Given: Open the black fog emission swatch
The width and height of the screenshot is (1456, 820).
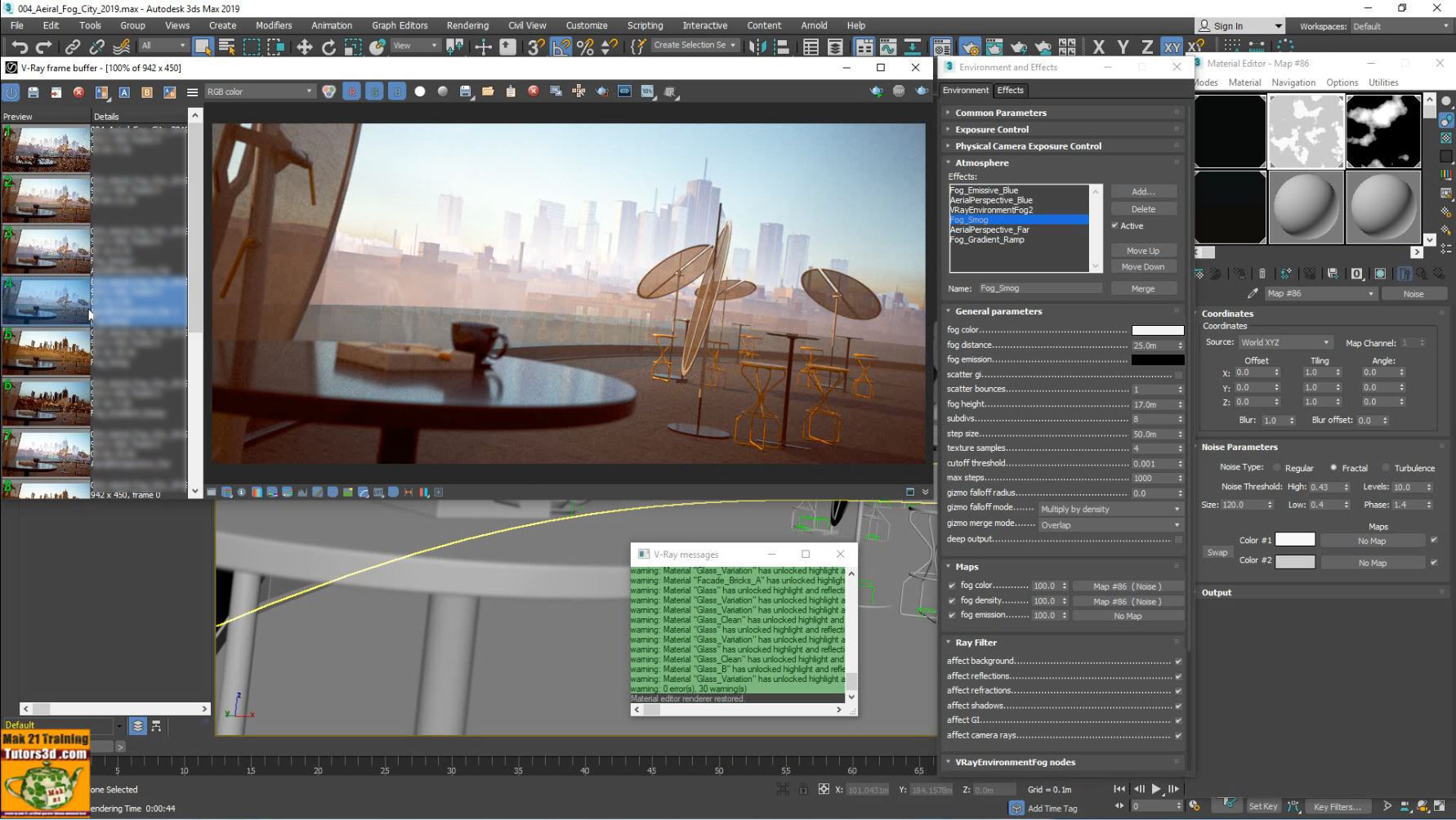Looking at the screenshot, I should (x=1158, y=360).
